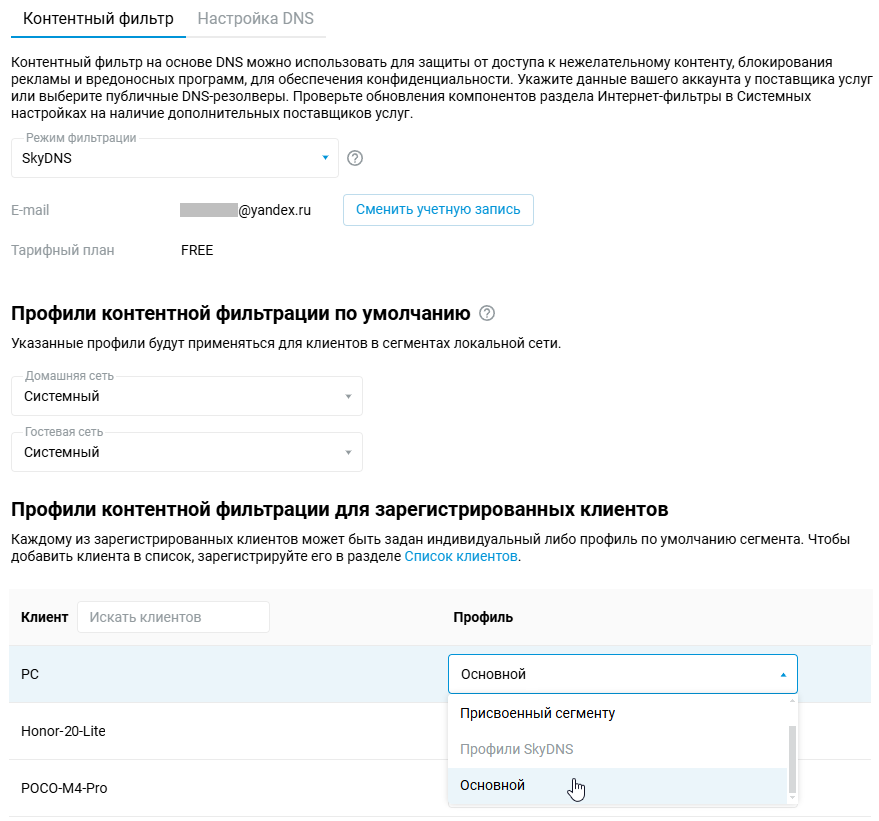Collapse the PC client profile dropdown

coord(622,674)
